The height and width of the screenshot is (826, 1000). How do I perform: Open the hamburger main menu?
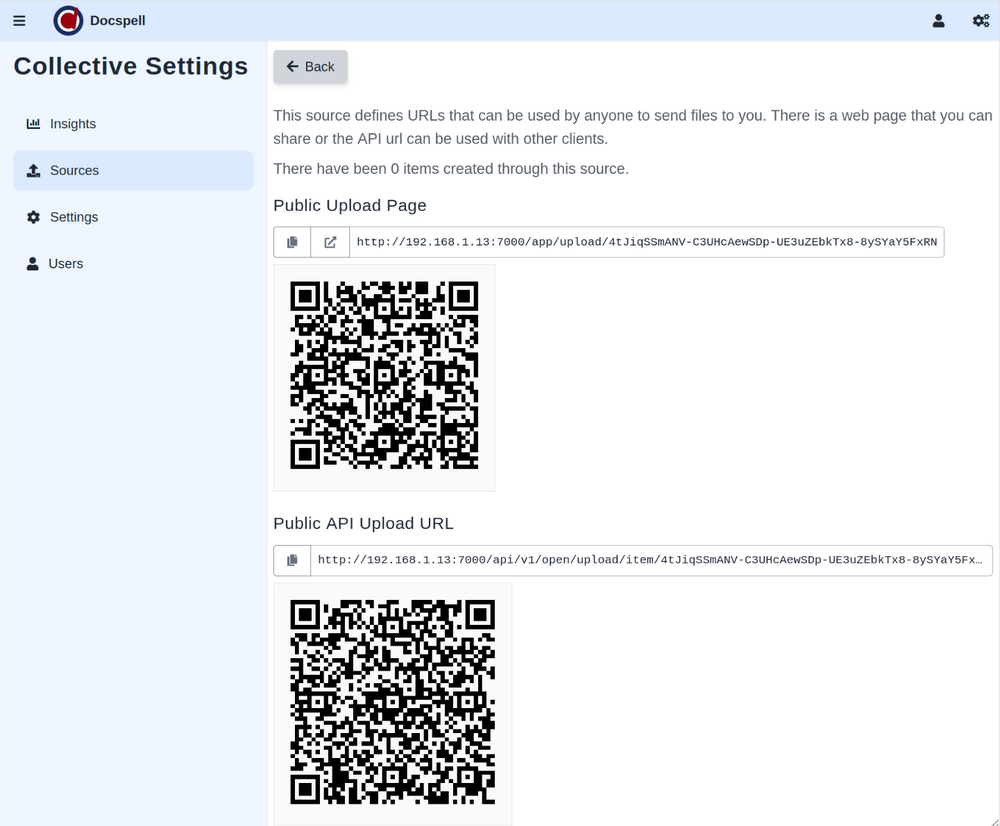tap(19, 20)
